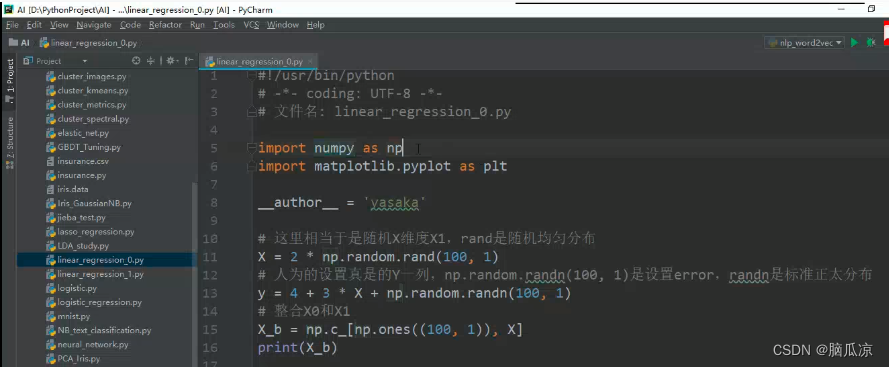Open the nlp_word2vec run configuration dropdown
Image resolution: width=889 pixels, height=367 pixels.
click(x=805, y=43)
